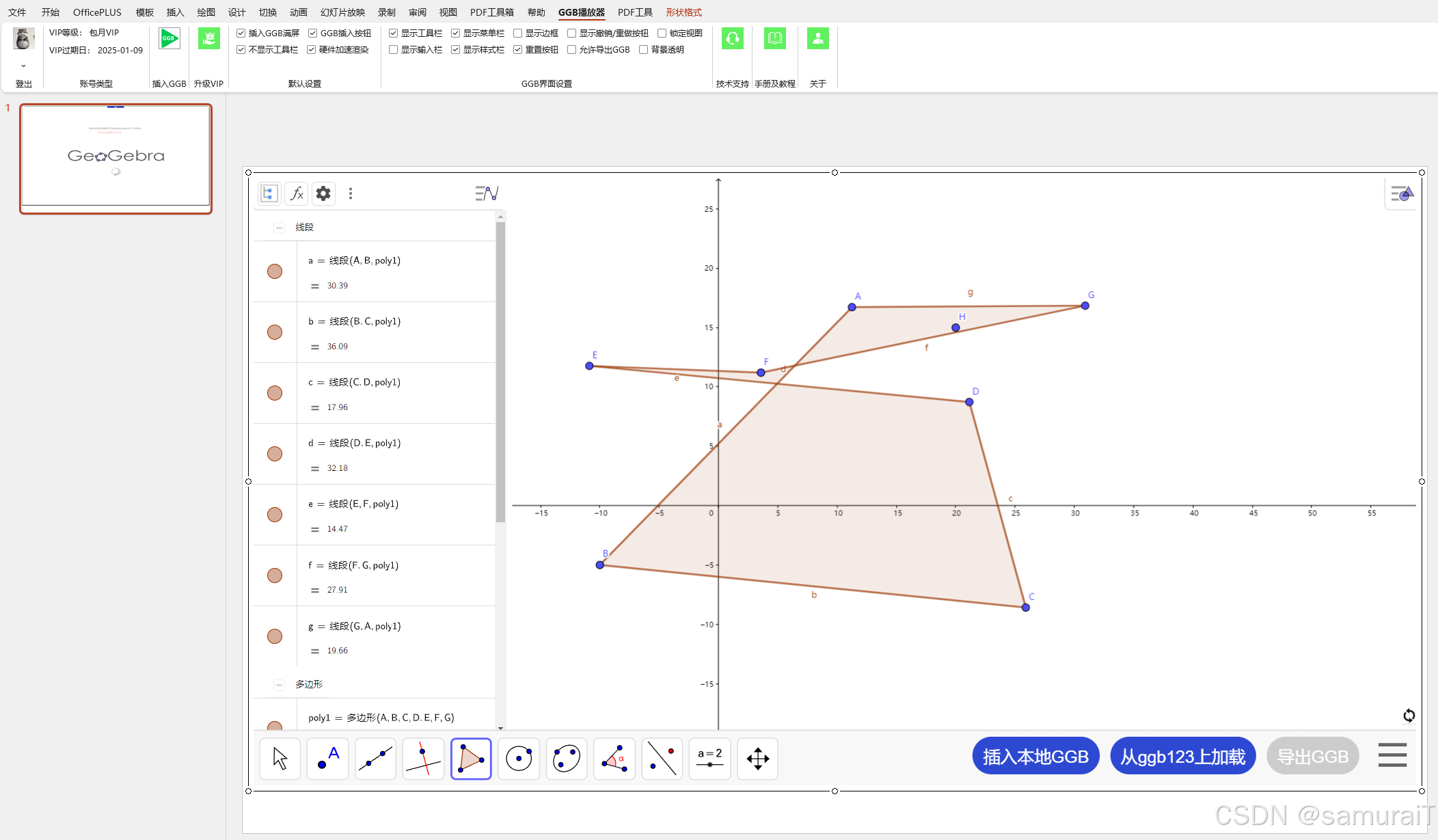Open algebra view settings gear
This screenshot has width=1438, height=840.
point(323,193)
